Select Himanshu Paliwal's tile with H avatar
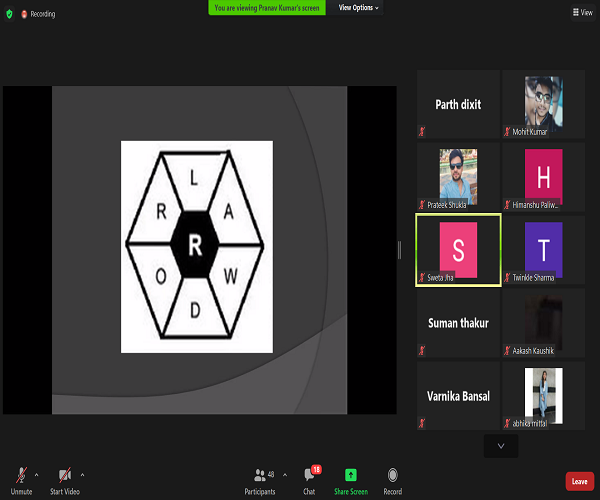 coord(543,177)
